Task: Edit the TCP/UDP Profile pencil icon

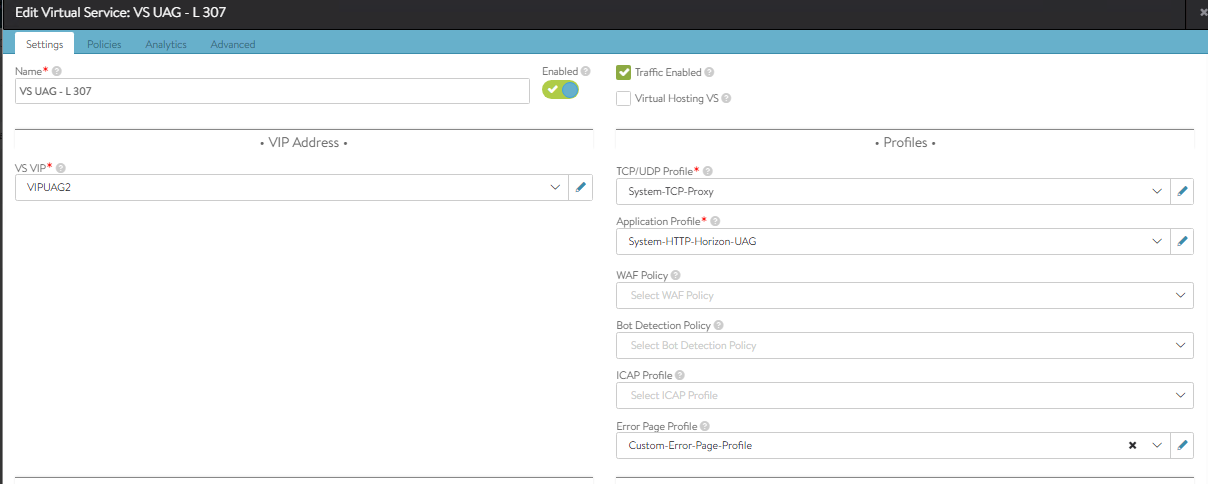Action: [x=1182, y=191]
